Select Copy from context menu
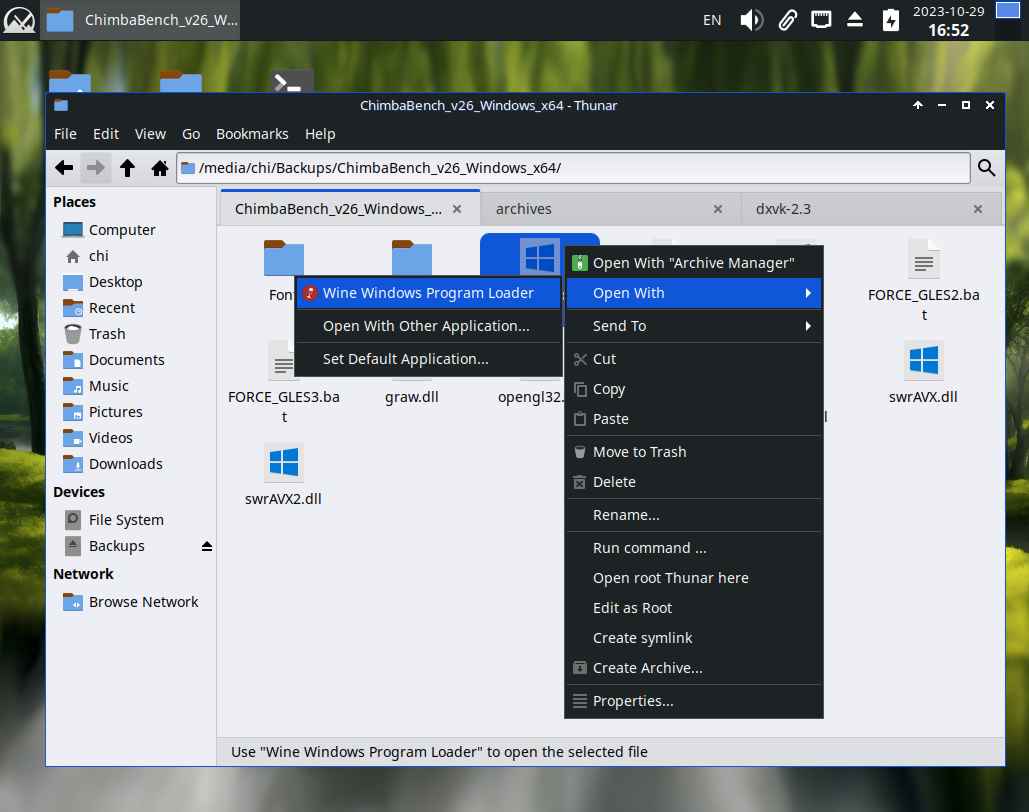Image resolution: width=1029 pixels, height=812 pixels. 694,389
